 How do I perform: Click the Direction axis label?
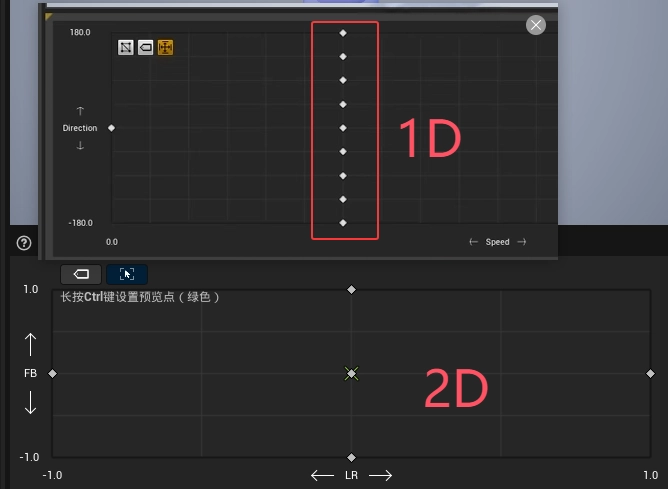pos(80,128)
